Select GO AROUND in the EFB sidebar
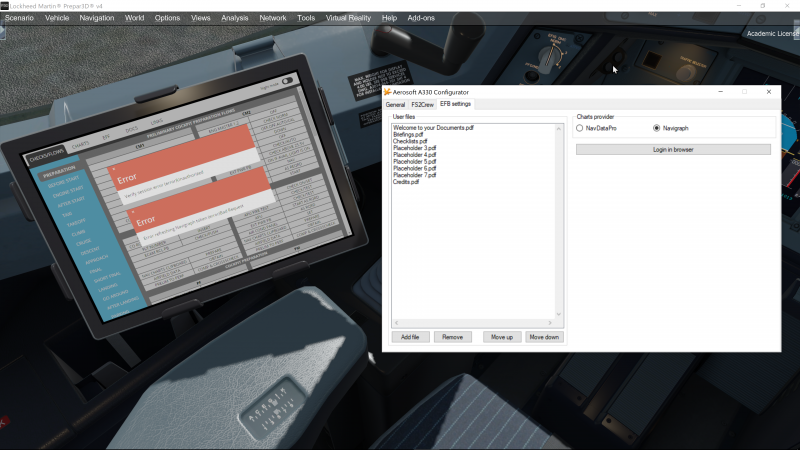800x450 pixels. pos(116,296)
